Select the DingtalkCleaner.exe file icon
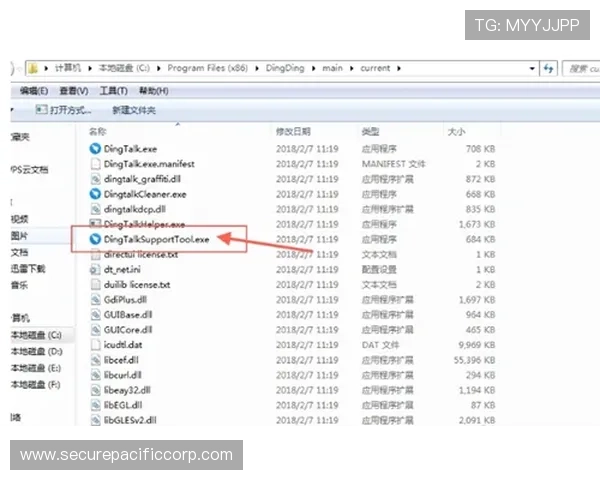Screen dimensions: 600x480 point(95,194)
